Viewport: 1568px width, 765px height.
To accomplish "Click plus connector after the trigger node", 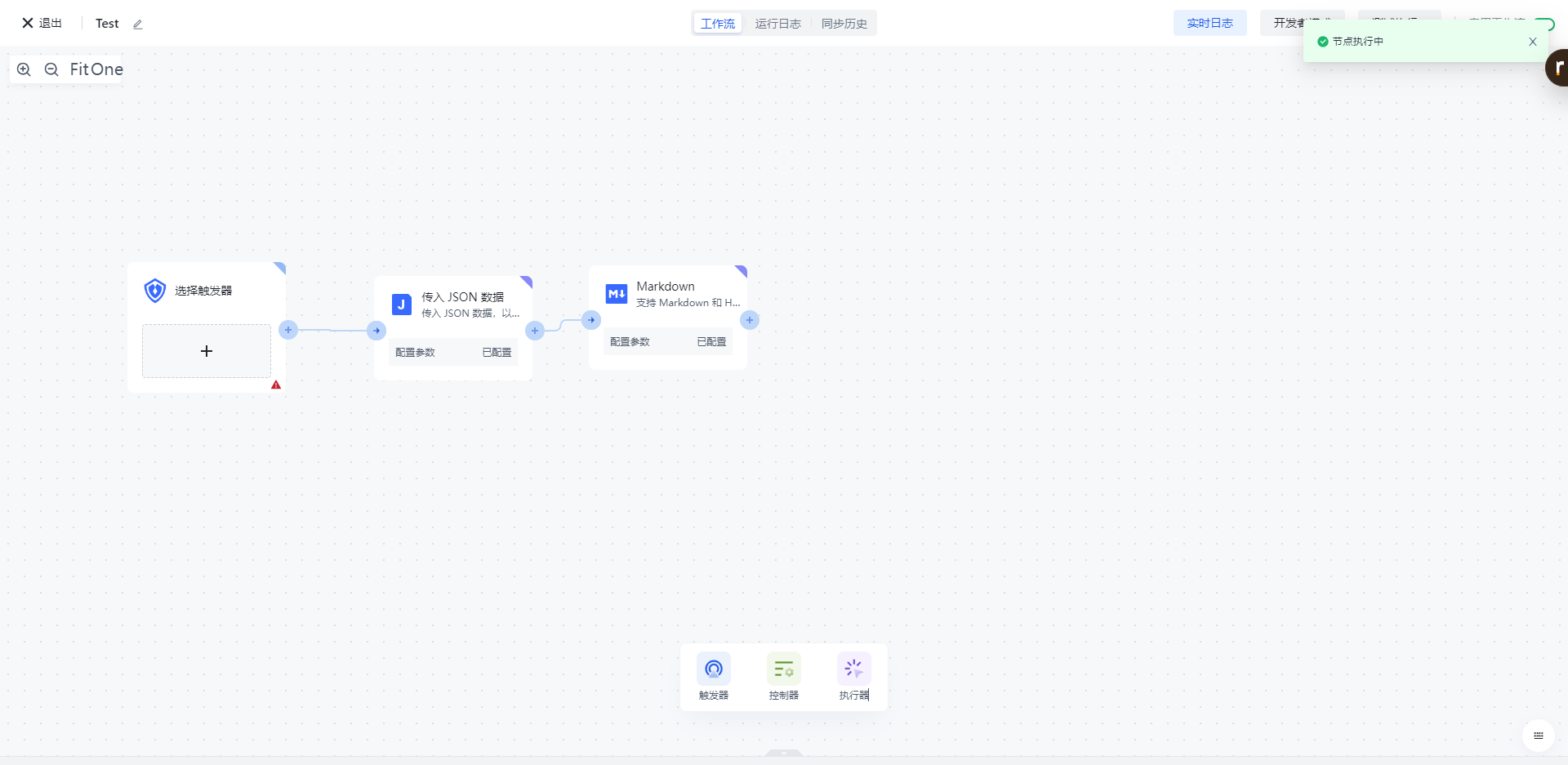I will (288, 330).
